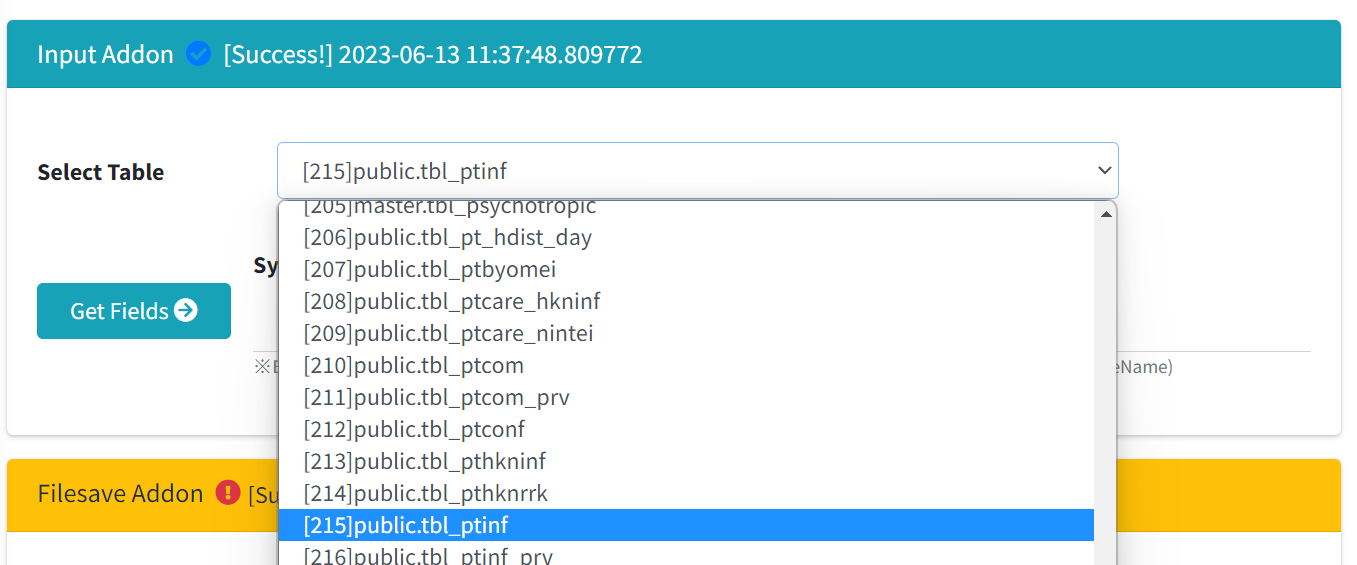The image size is (1357, 565).
Task: Click the red warning icon on Filesave Addon
Action: 228,493
